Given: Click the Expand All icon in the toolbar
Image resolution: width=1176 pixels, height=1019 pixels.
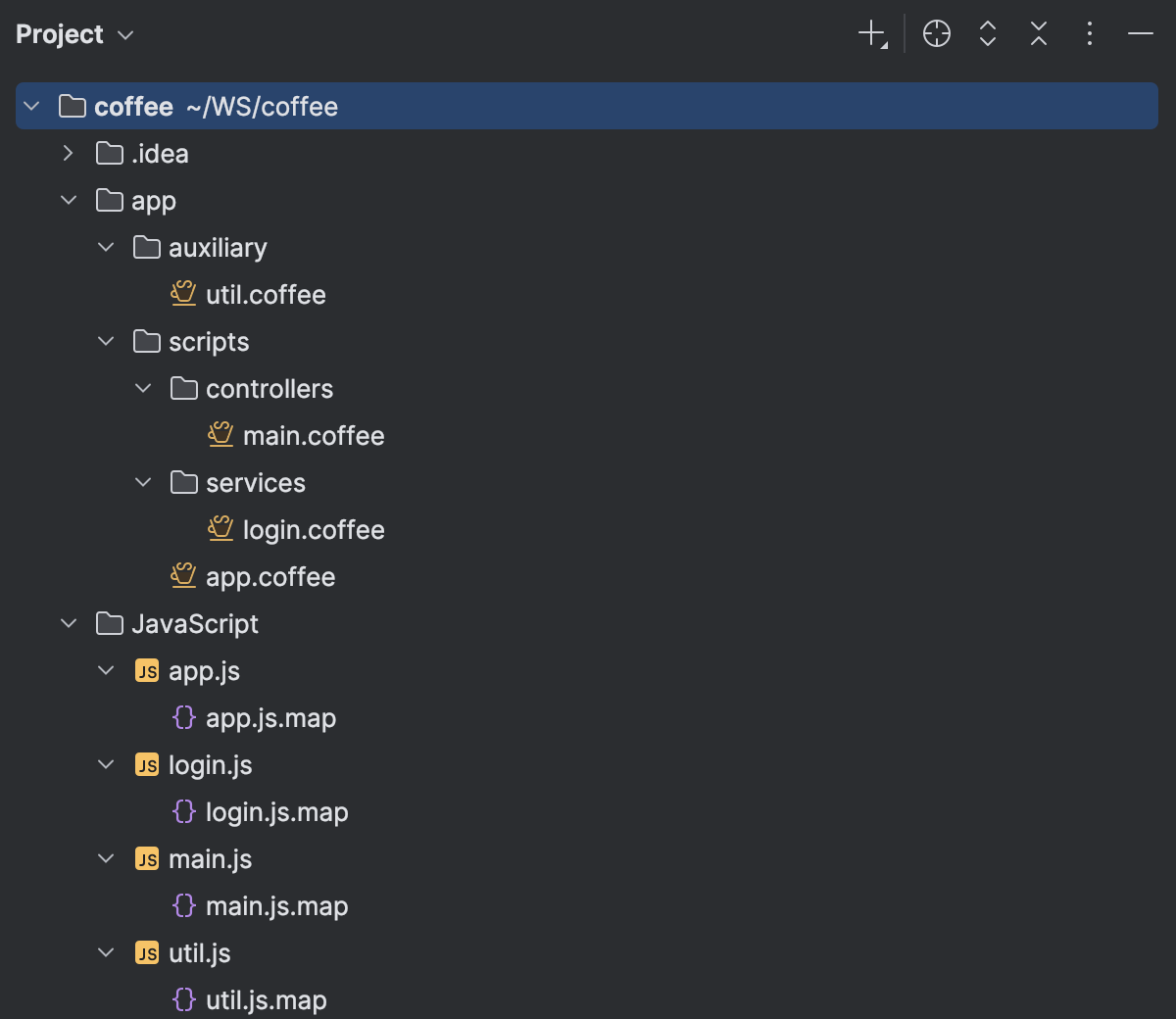Looking at the screenshot, I should click(x=987, y=33).
